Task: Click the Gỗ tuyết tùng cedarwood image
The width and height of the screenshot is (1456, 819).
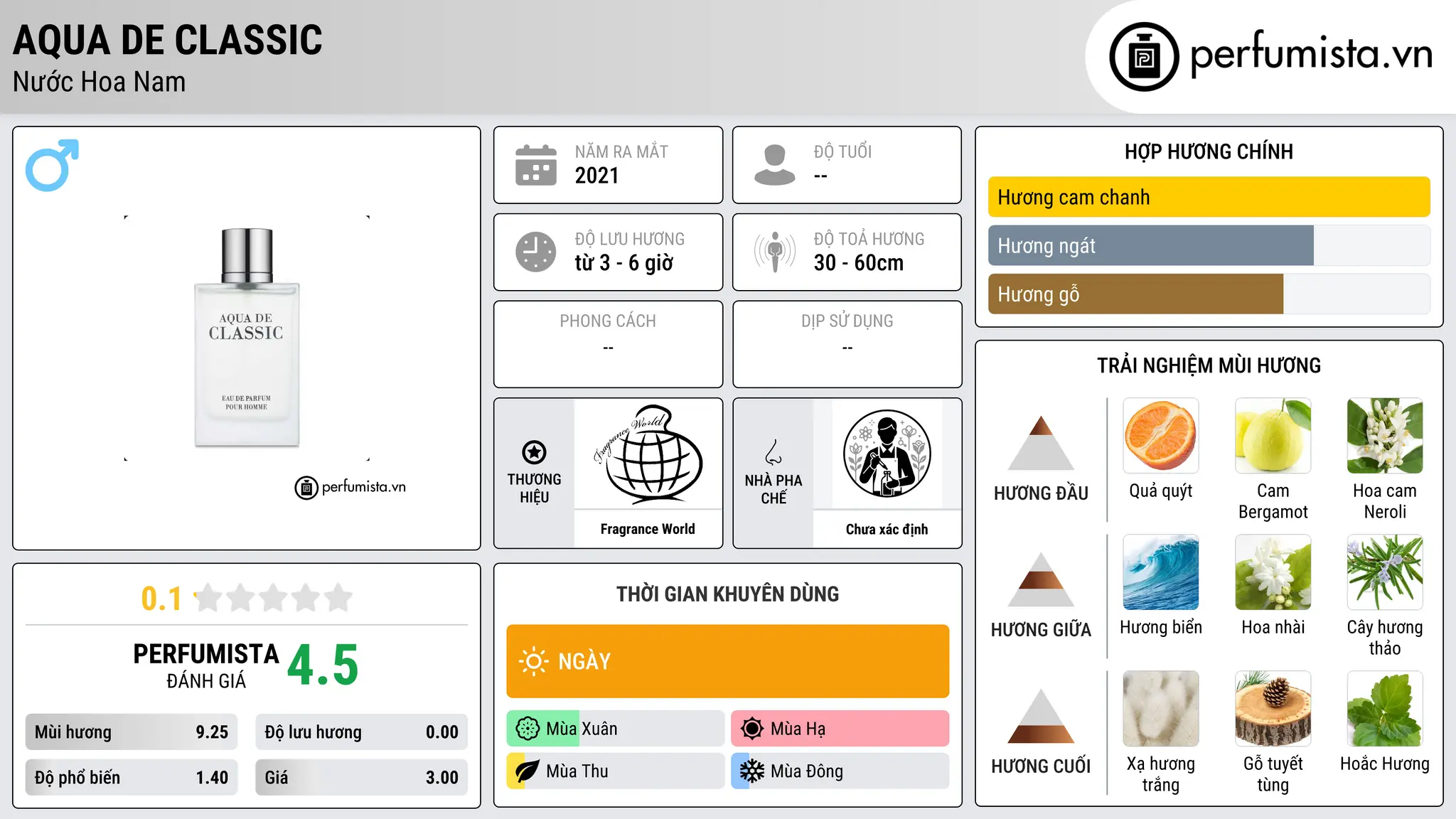Action: 1273,709
